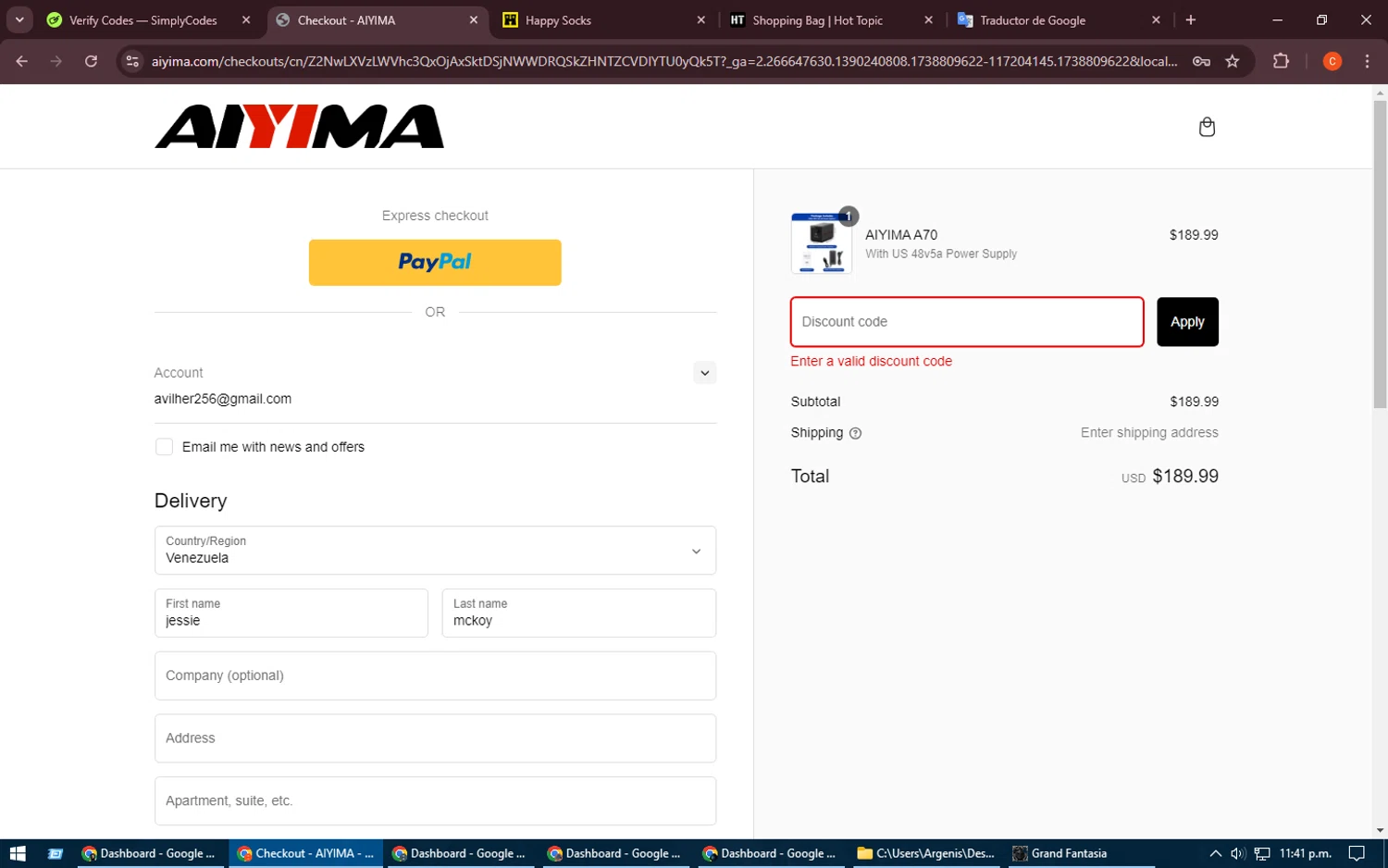Viewport: 1388px width, 868px height.
Task: Click the Last name field
Action: tap(579, 613)
